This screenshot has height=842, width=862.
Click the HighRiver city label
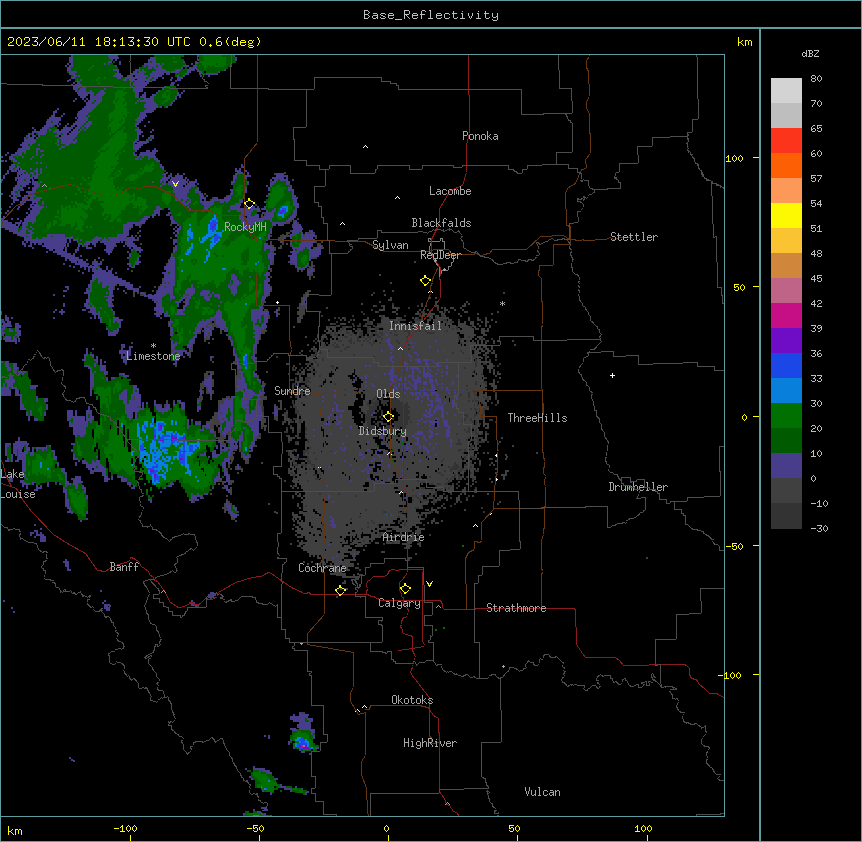(430, 743)
